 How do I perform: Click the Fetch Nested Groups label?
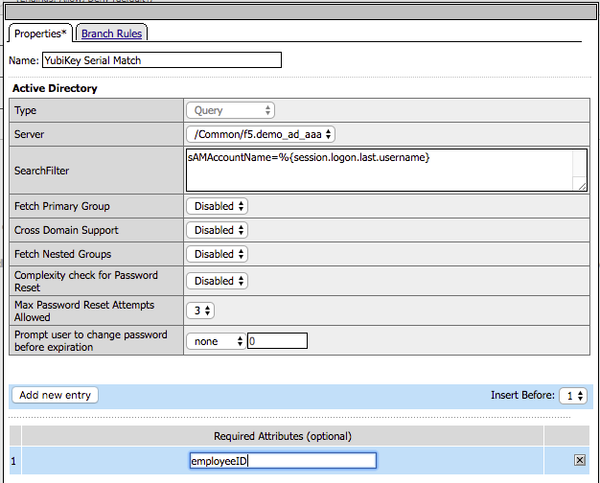(63, 254)
